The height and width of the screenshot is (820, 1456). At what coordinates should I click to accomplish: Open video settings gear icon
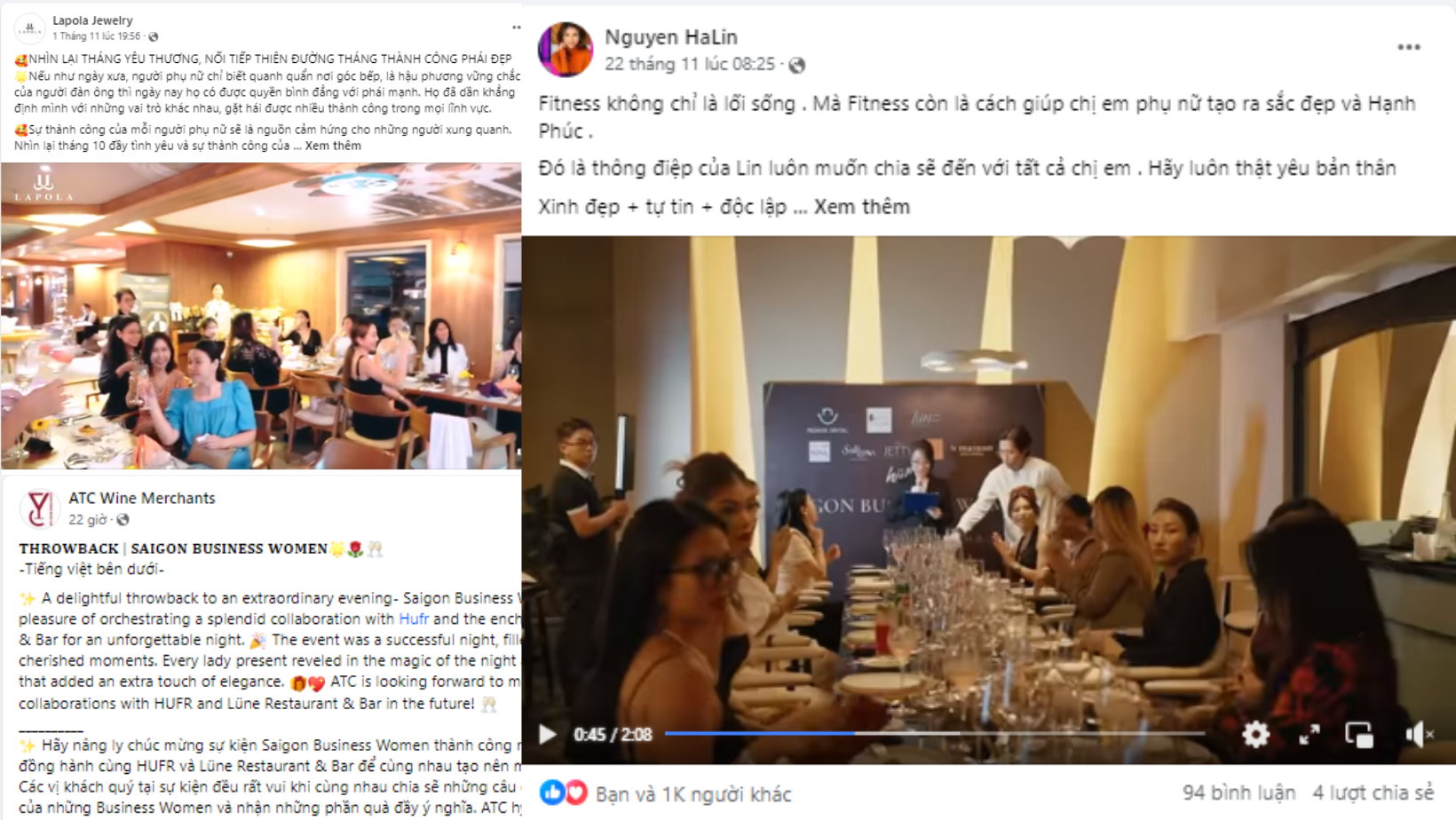[1255, 734]
